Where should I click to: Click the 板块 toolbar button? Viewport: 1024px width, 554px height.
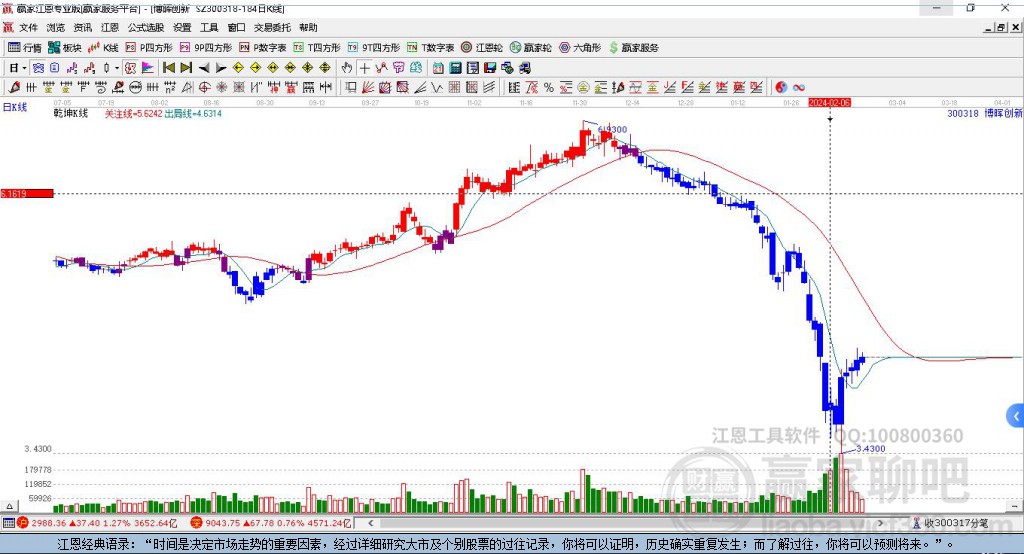(x=65, y=48)
